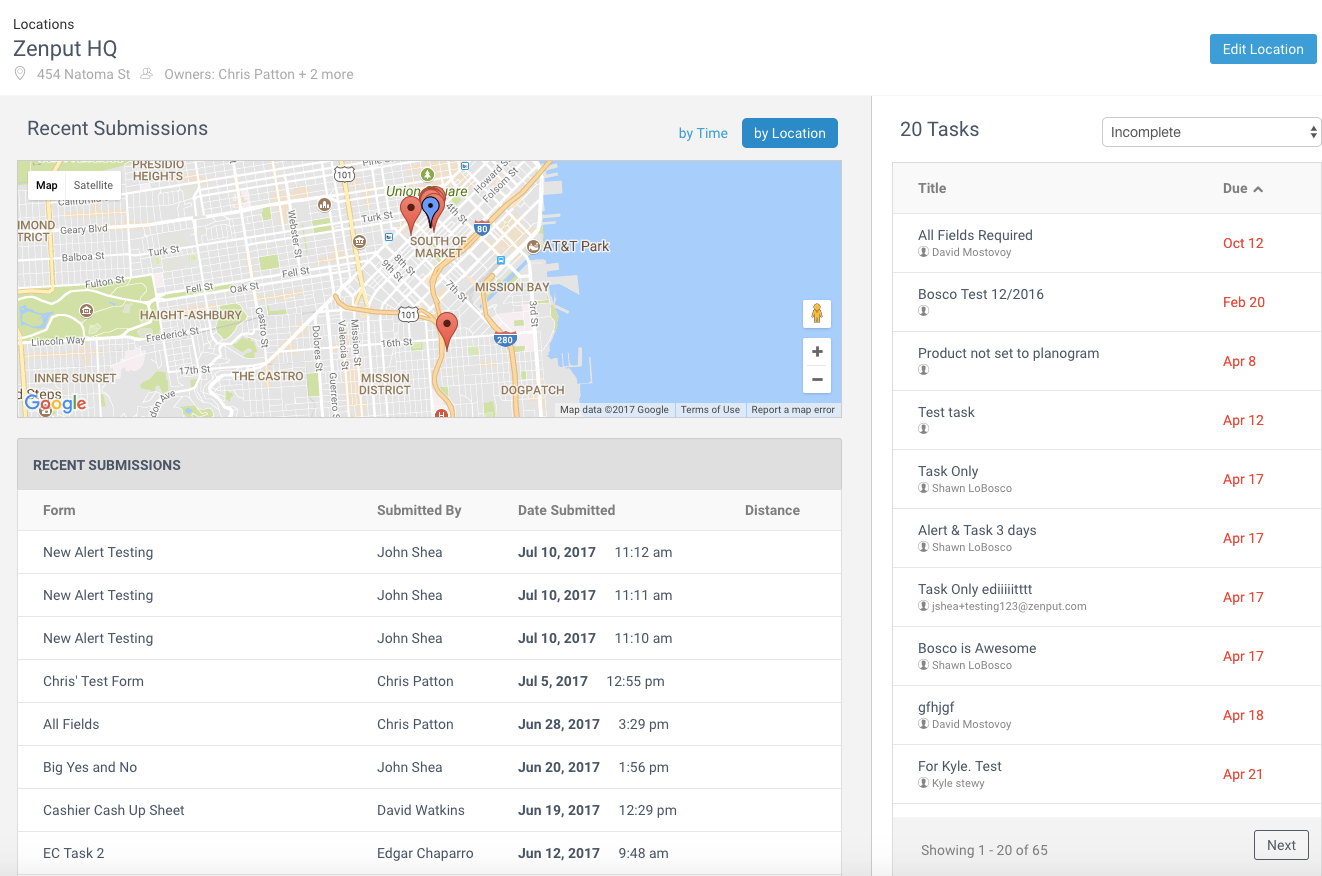Click the blue map pin marker

point(431,212)
